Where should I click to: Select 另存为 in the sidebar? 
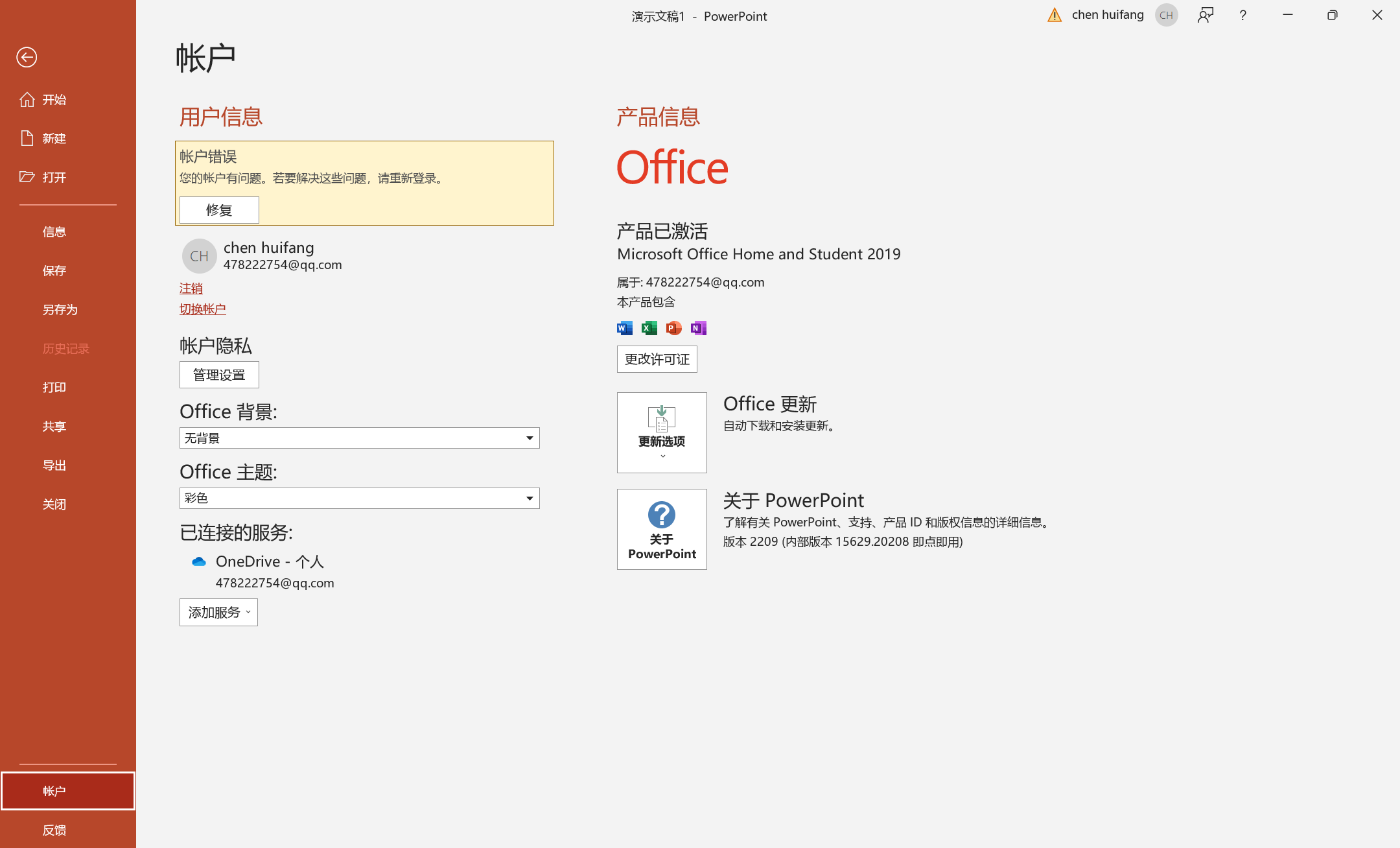click(x=60, y=309)
